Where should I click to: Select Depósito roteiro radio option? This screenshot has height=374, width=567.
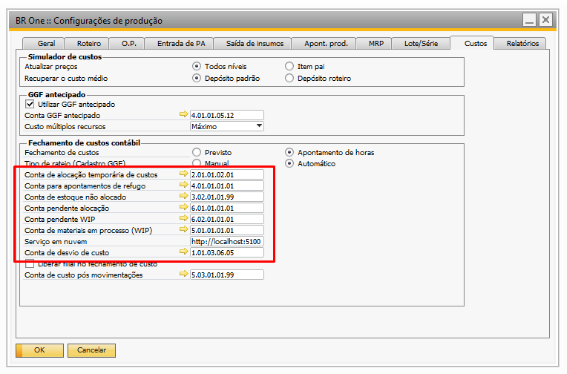(289, 78)
